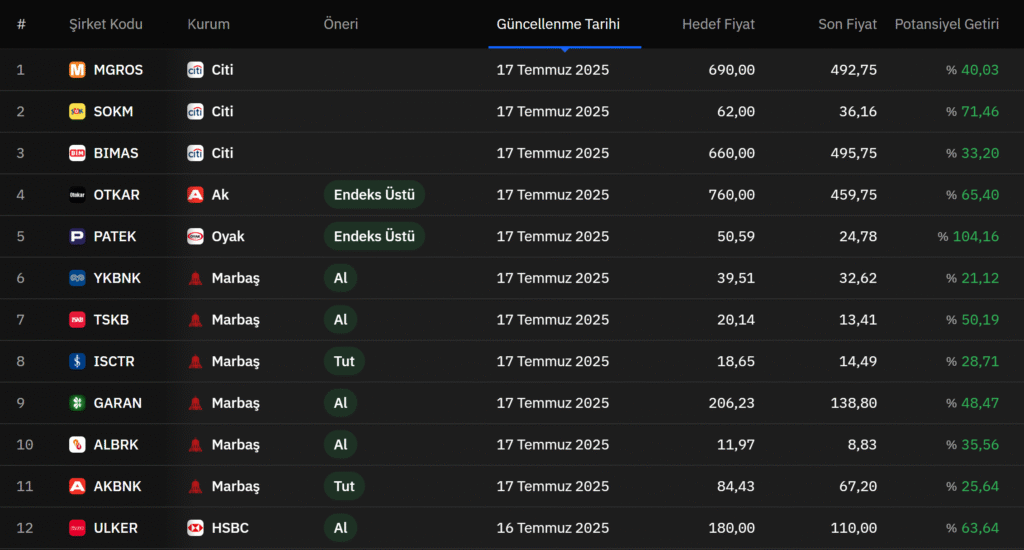Click the PATEK purple P icon
This screenshot has height=550, width=1024.
pyautogui.click(x=77, y=236)
